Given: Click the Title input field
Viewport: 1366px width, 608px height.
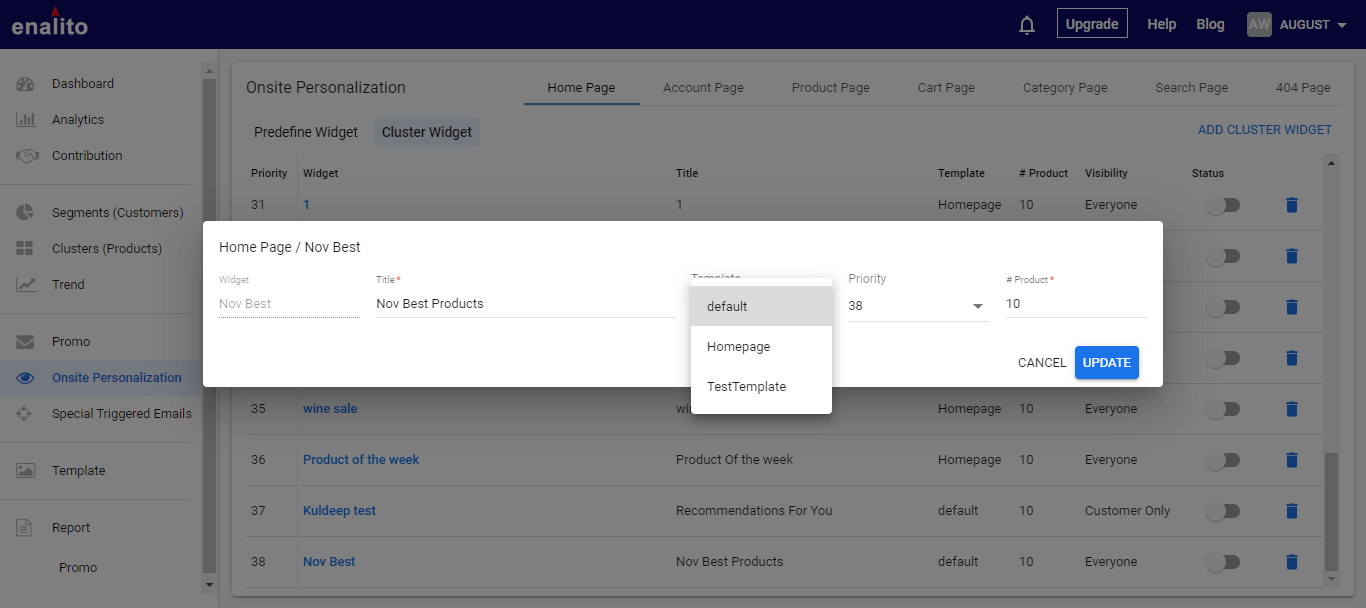Looking at the screenshot, I should point(525,304).
